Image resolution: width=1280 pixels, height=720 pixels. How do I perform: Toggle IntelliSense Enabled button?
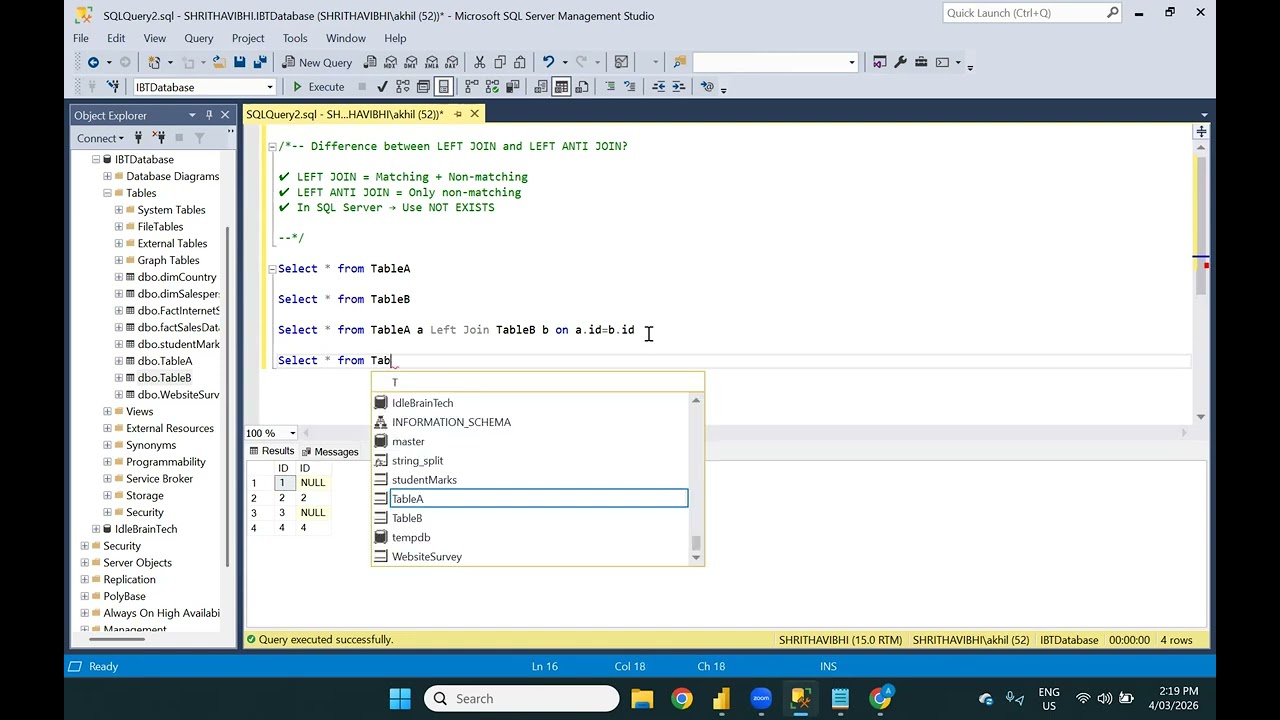coord(443,87)
